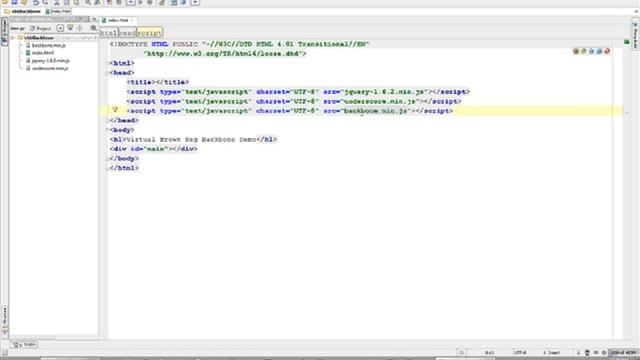Collapse the <html> fold marker in gutter

click(108, 63)
